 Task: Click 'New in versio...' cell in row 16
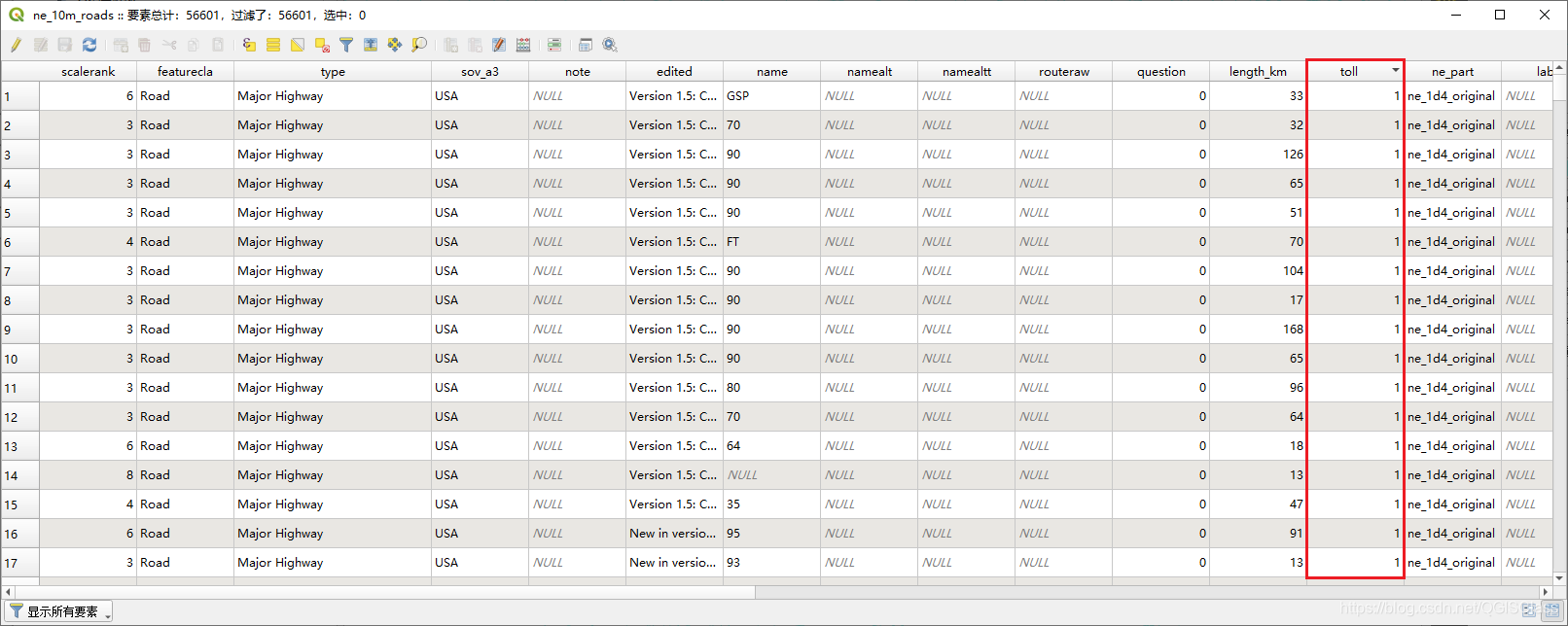pos(674,534)
